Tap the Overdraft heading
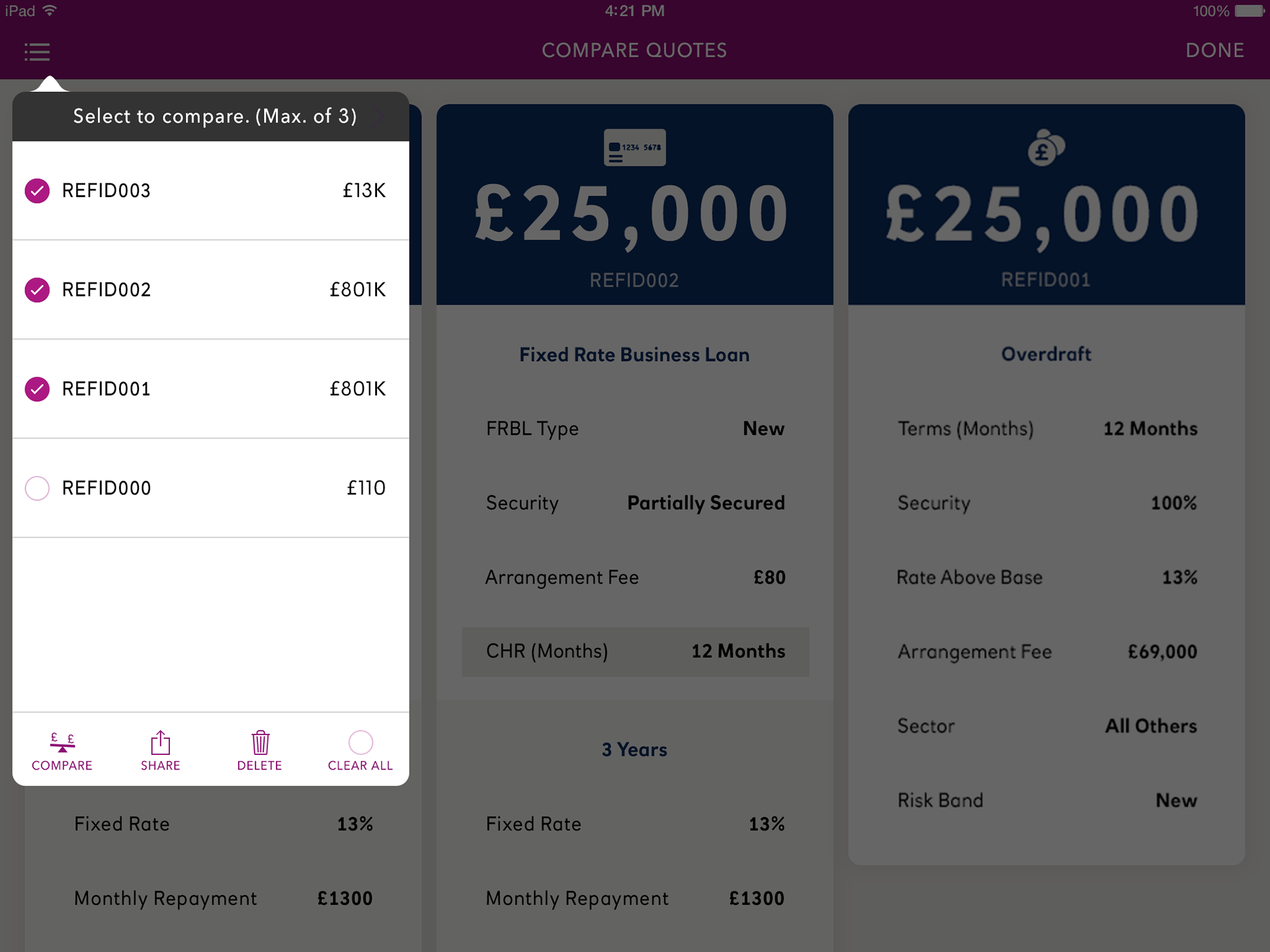The image size is (1270, 952). pos(1046,354)
